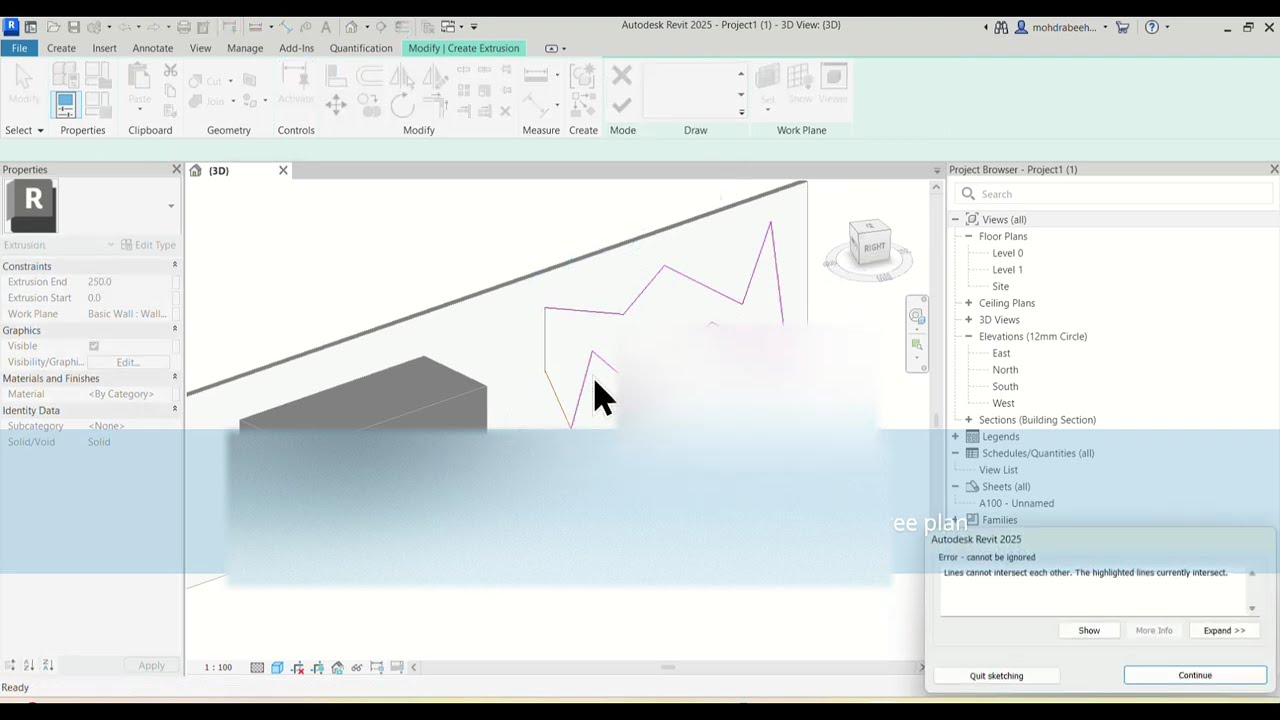Select Level 0 floor plan
Viewport: 1280px width, 720px height.
[1007, 253]
